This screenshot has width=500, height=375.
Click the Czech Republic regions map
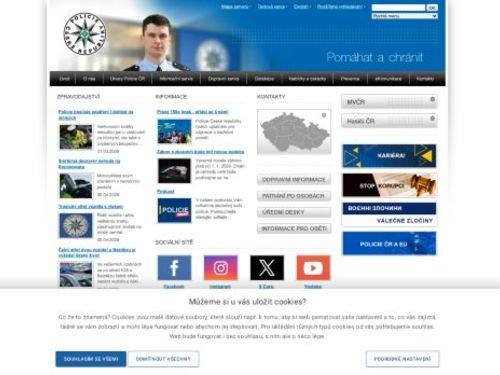[x=294, y=132]
